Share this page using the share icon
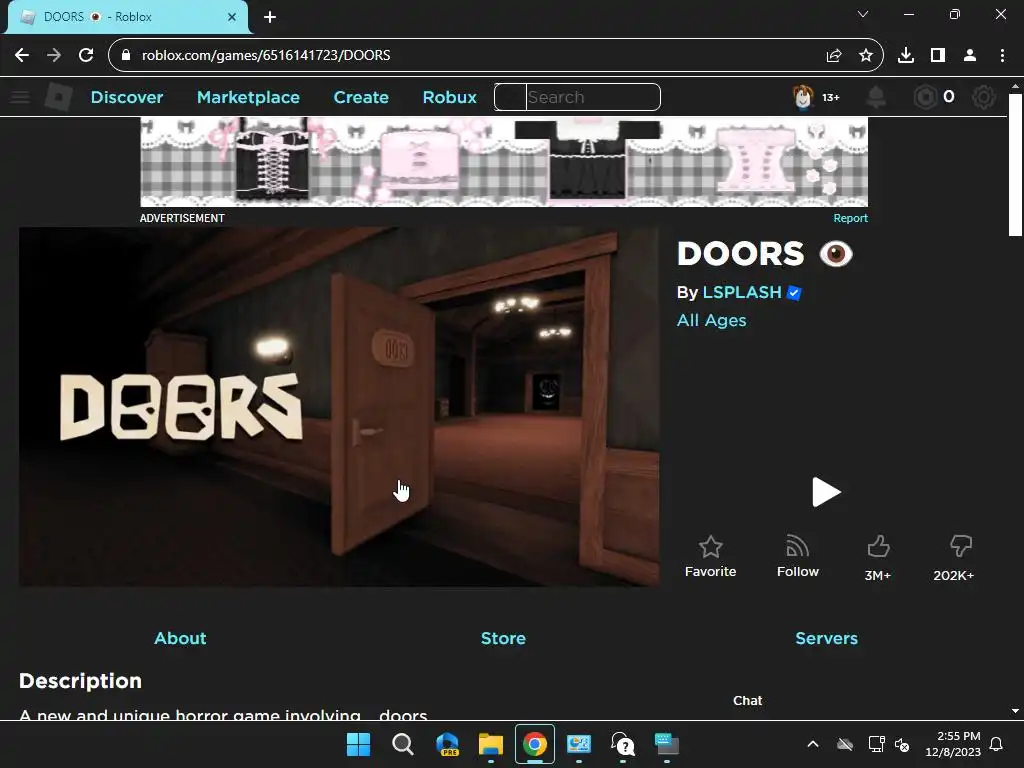This screenshot has height=768, width=1024. (834, 56)
